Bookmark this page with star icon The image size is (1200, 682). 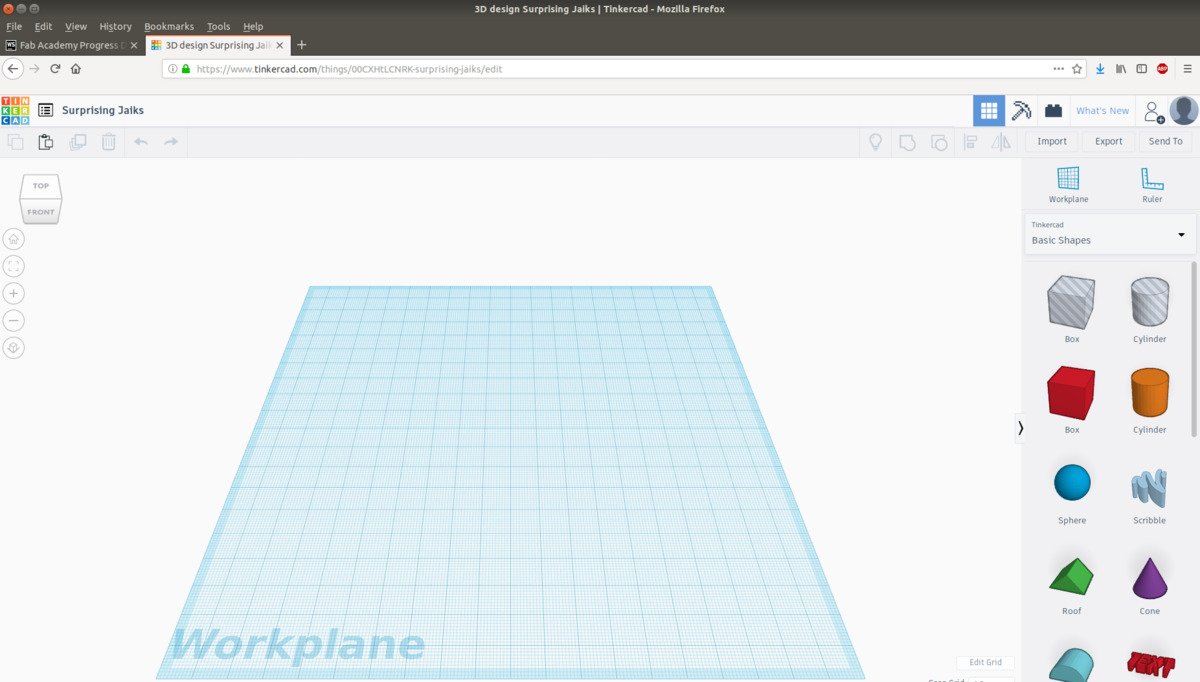pos(1077,69)
